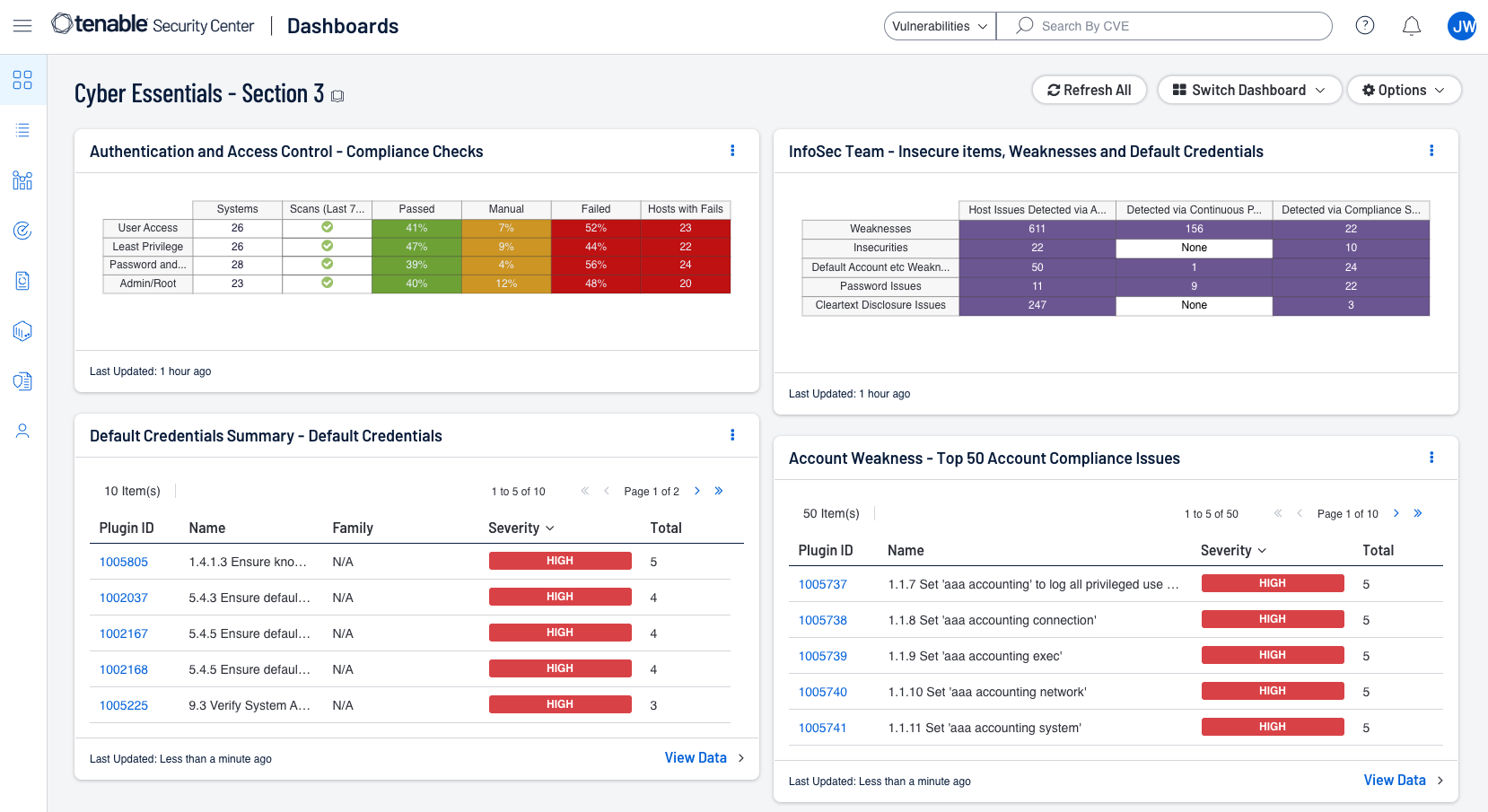Image resolution: width=1488 pixels, height=812 pixels.
Task: Open the hamburger navigation menu
Action: tap(22, 26)
